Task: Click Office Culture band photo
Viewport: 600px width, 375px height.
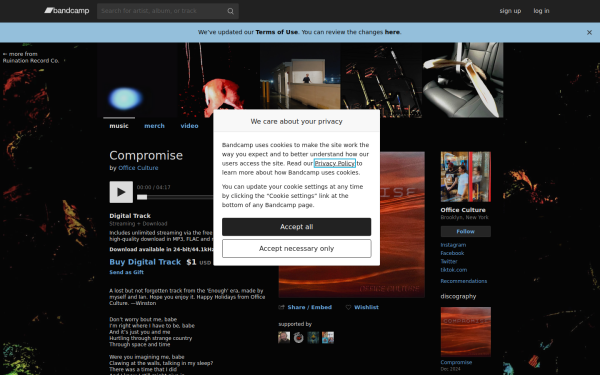Action: pyautogui.click(x=466, y=177)
